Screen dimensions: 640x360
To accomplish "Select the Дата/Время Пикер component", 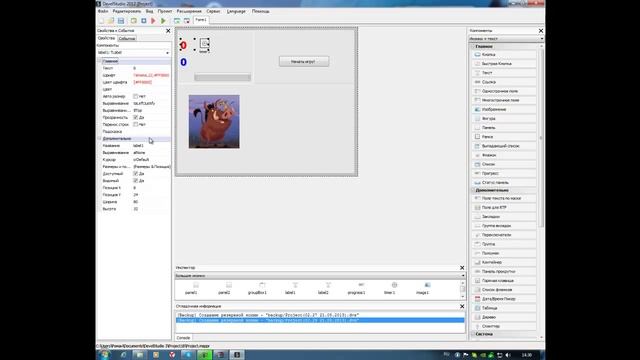I will (504, 299).
